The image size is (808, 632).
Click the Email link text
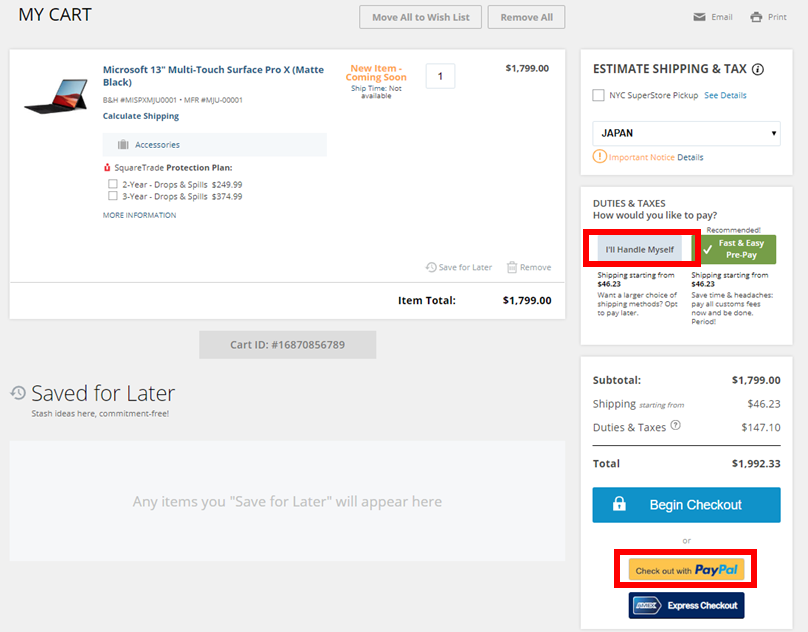click(721, 17)
